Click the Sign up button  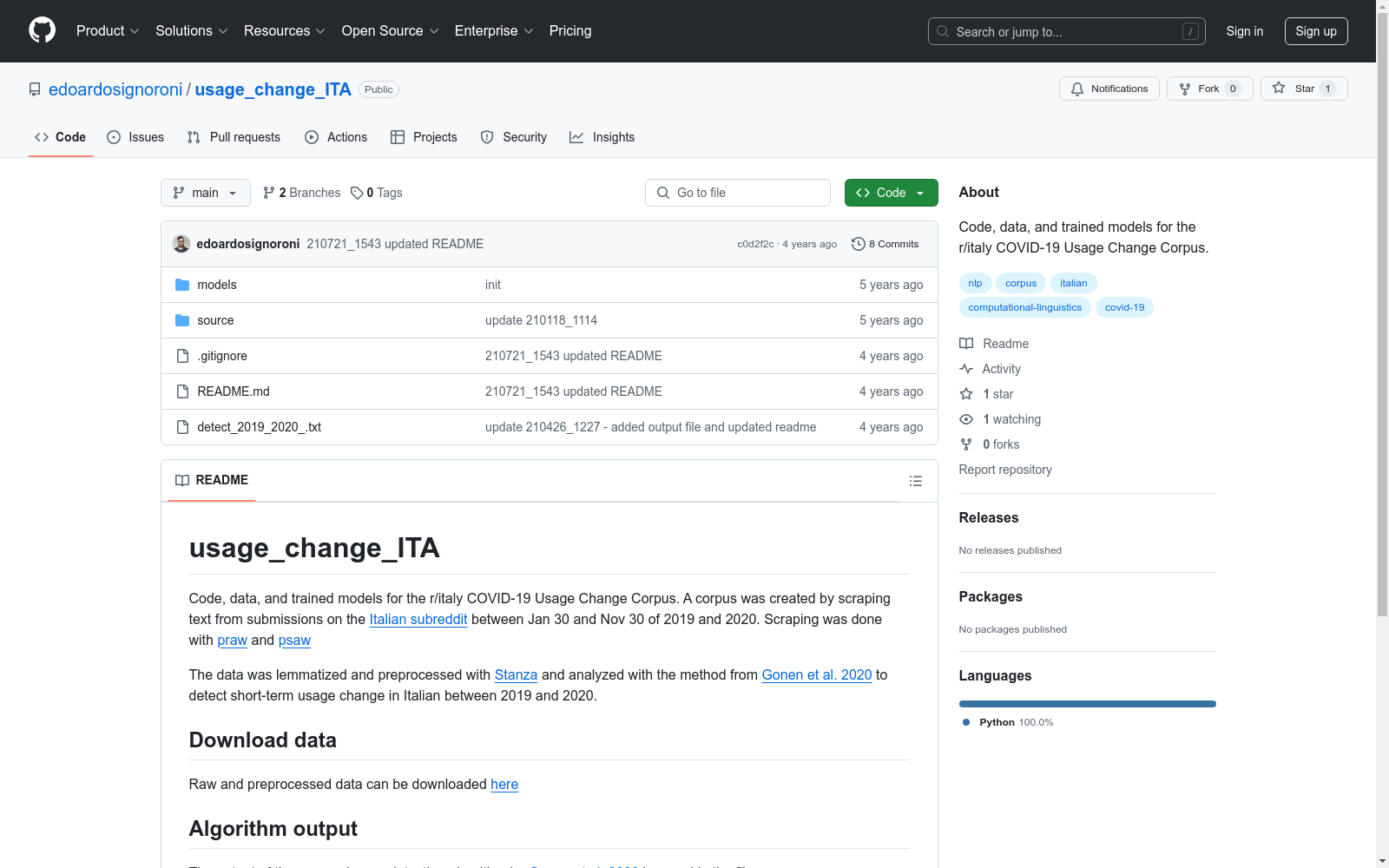coord(1316,31)
